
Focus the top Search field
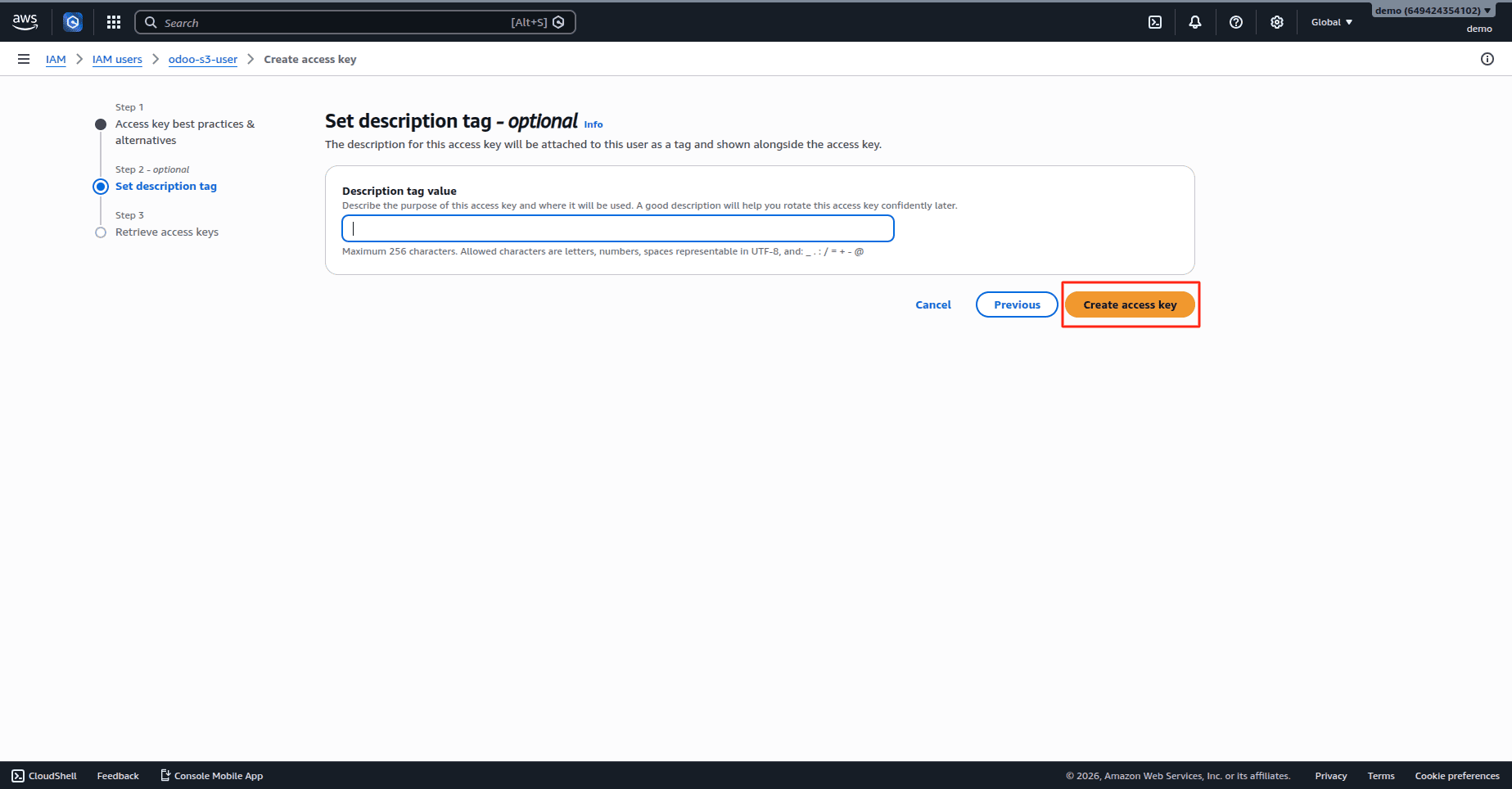tap(355, 23)
